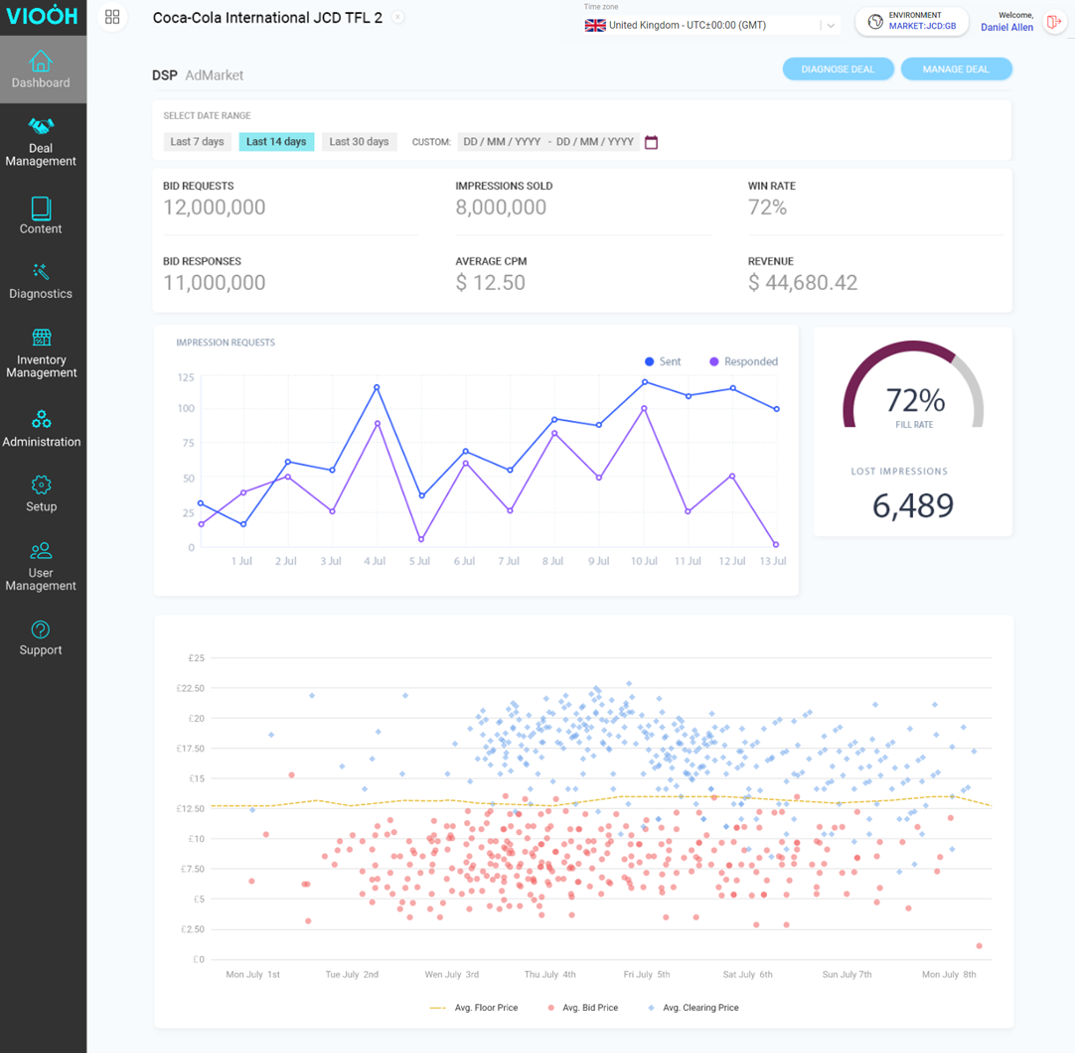
Task: Open Diagnostics magic wand icon
Action: click(x=41, y=272)
